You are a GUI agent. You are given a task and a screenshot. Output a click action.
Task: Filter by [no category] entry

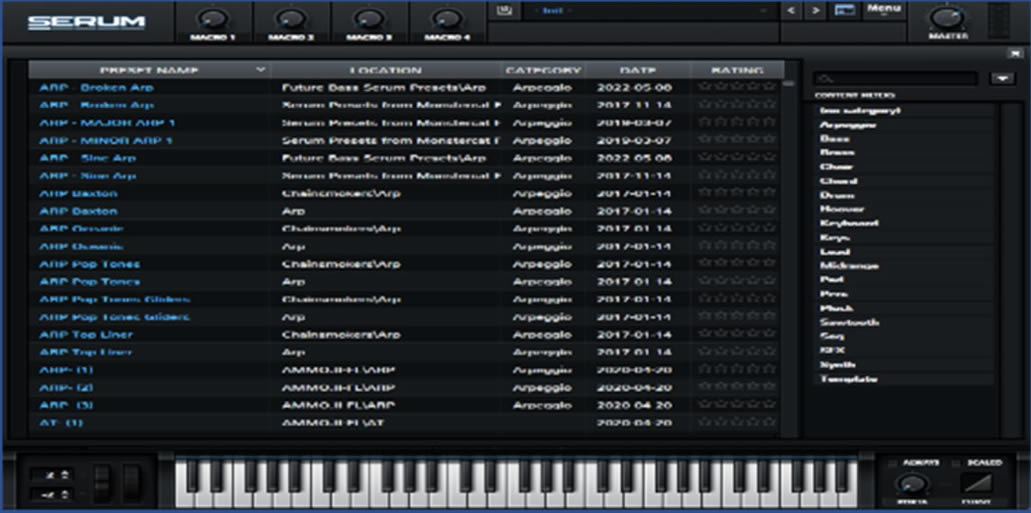(x=903, y=110)
